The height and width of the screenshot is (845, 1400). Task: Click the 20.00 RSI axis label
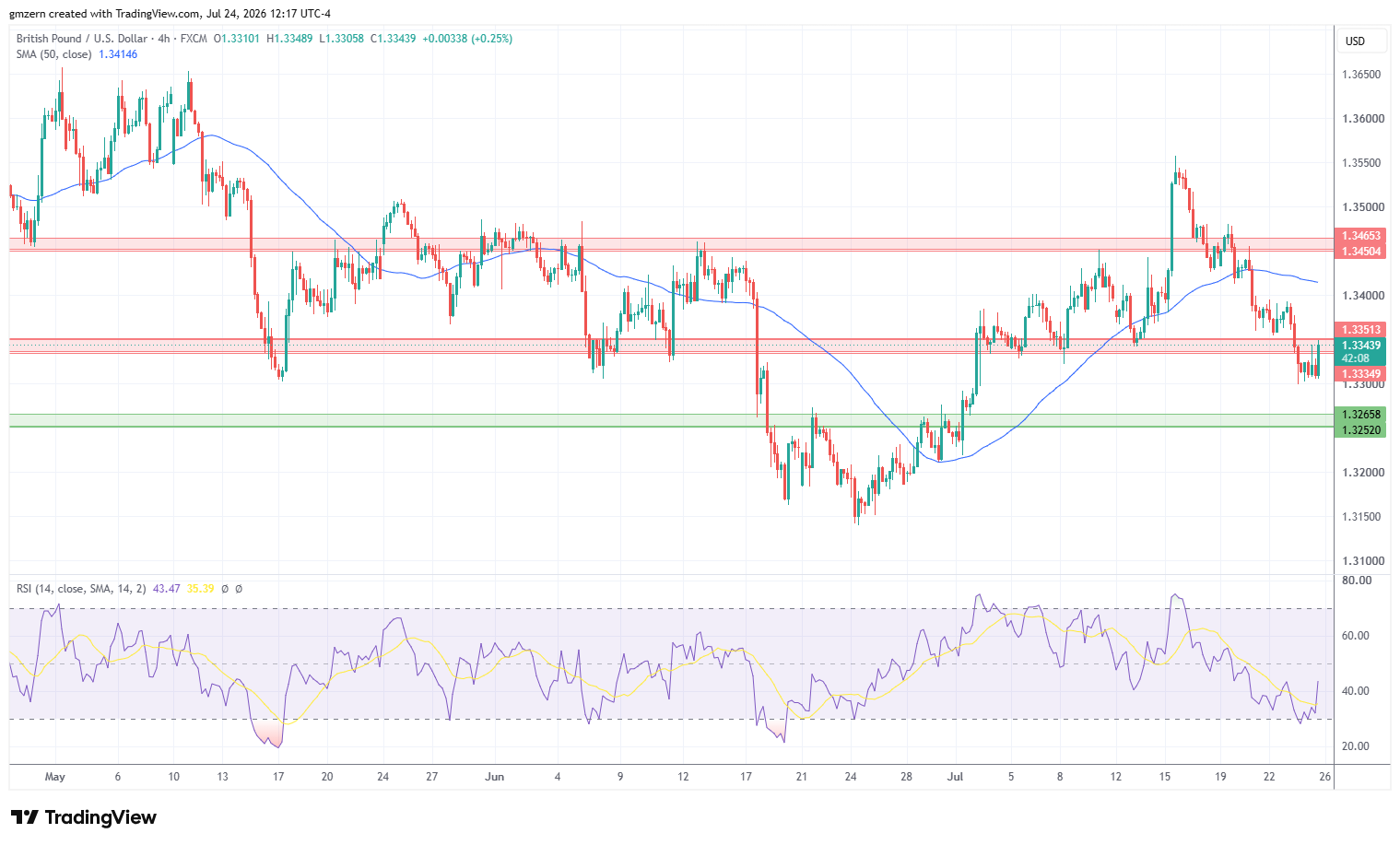point(1357,746)
